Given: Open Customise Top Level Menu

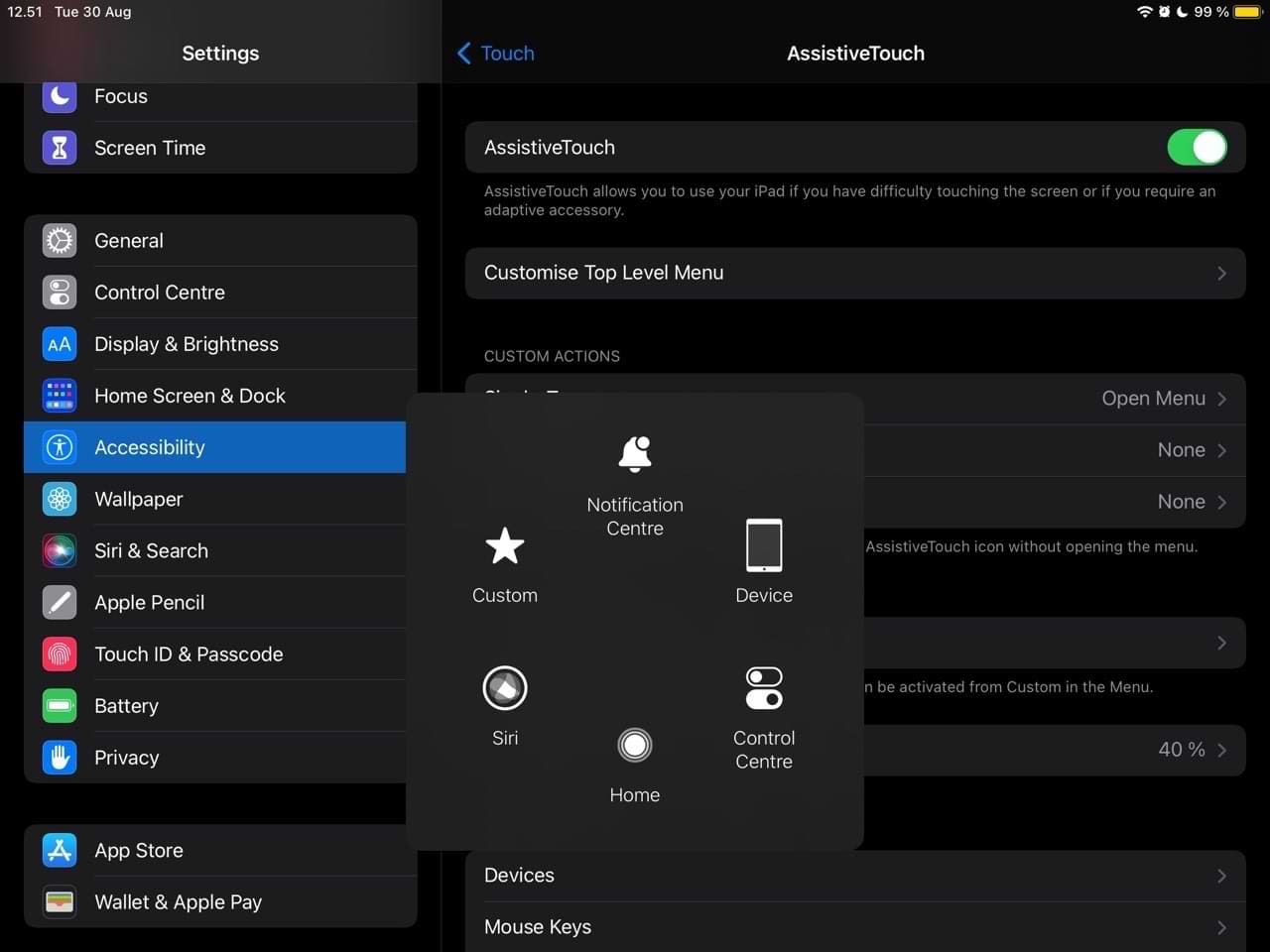Looking at the screenshot, I should pos(855,273).
